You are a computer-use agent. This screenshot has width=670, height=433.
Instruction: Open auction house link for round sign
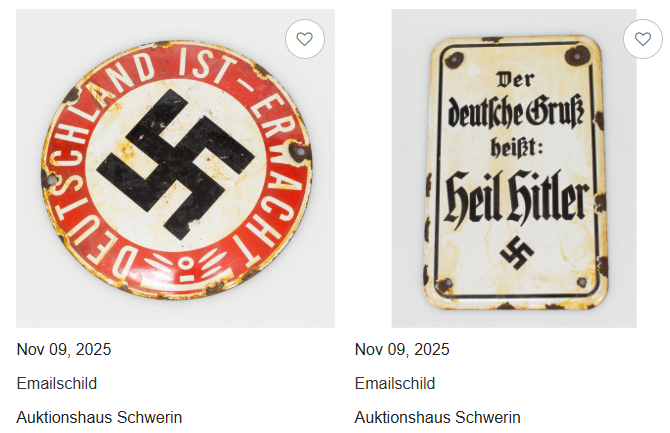pos(99,417)
